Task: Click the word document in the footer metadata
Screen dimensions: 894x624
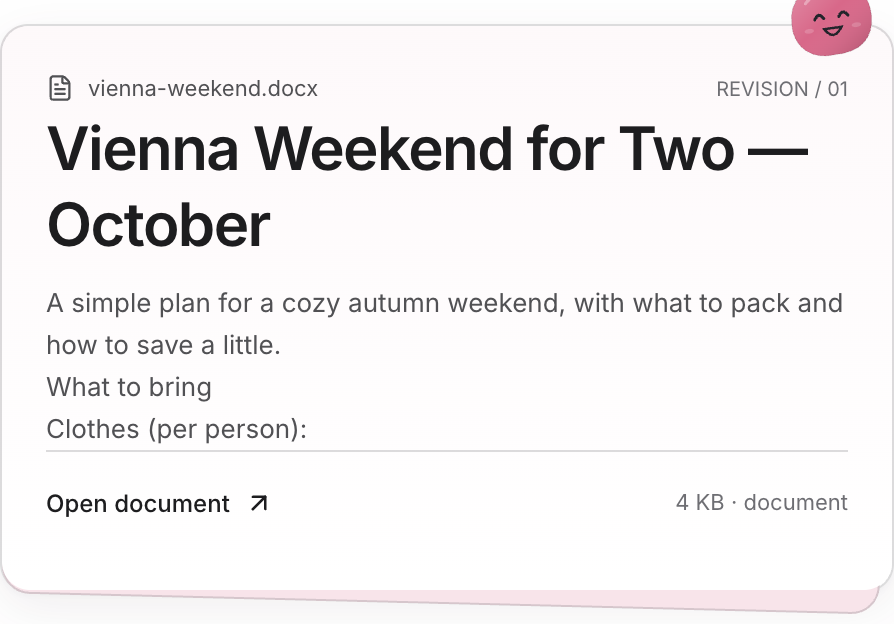Action: click(795, 503)
